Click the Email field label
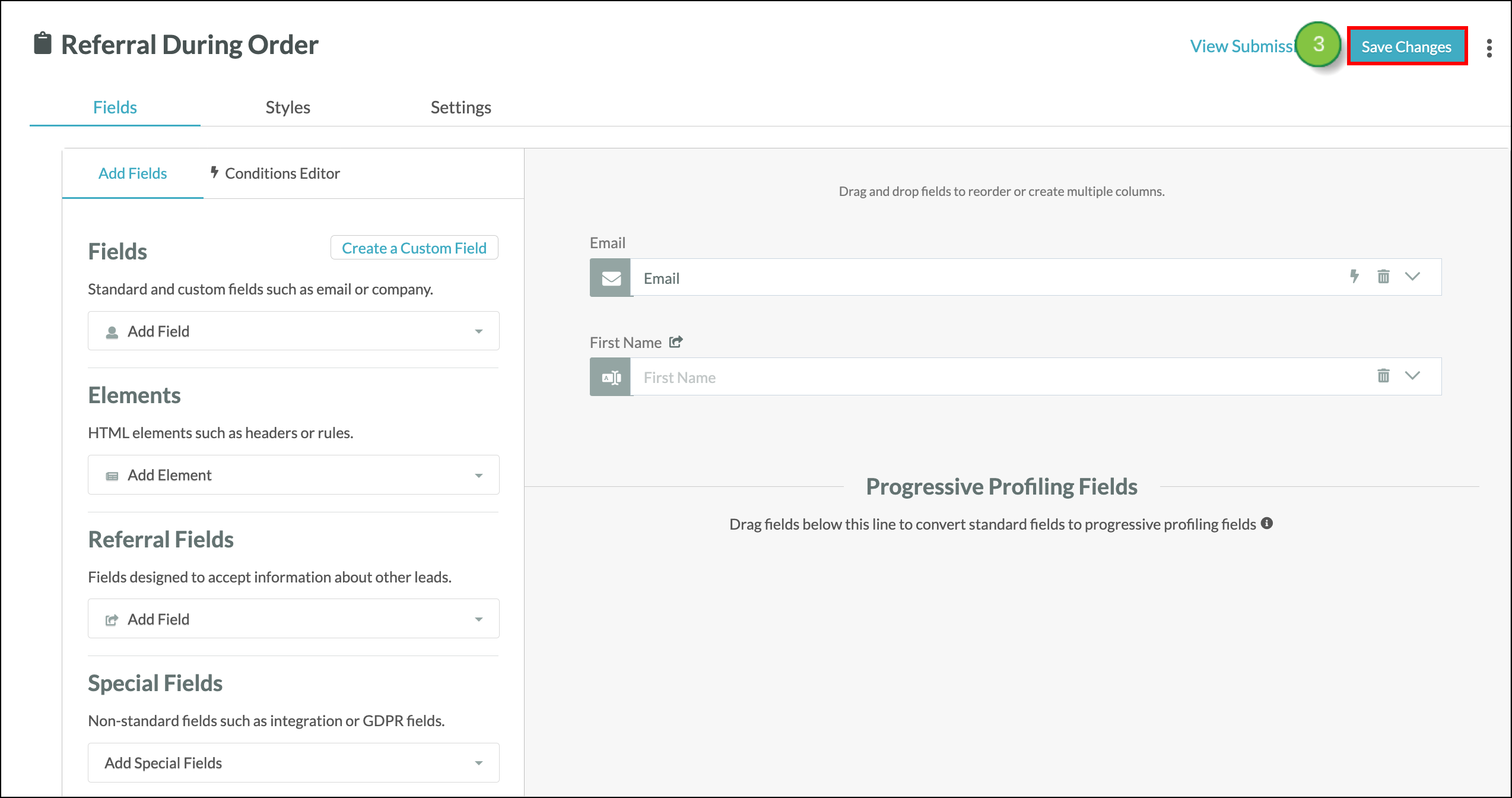Image resolution: width=1512 pixels, height=798 pixels. 608,243
